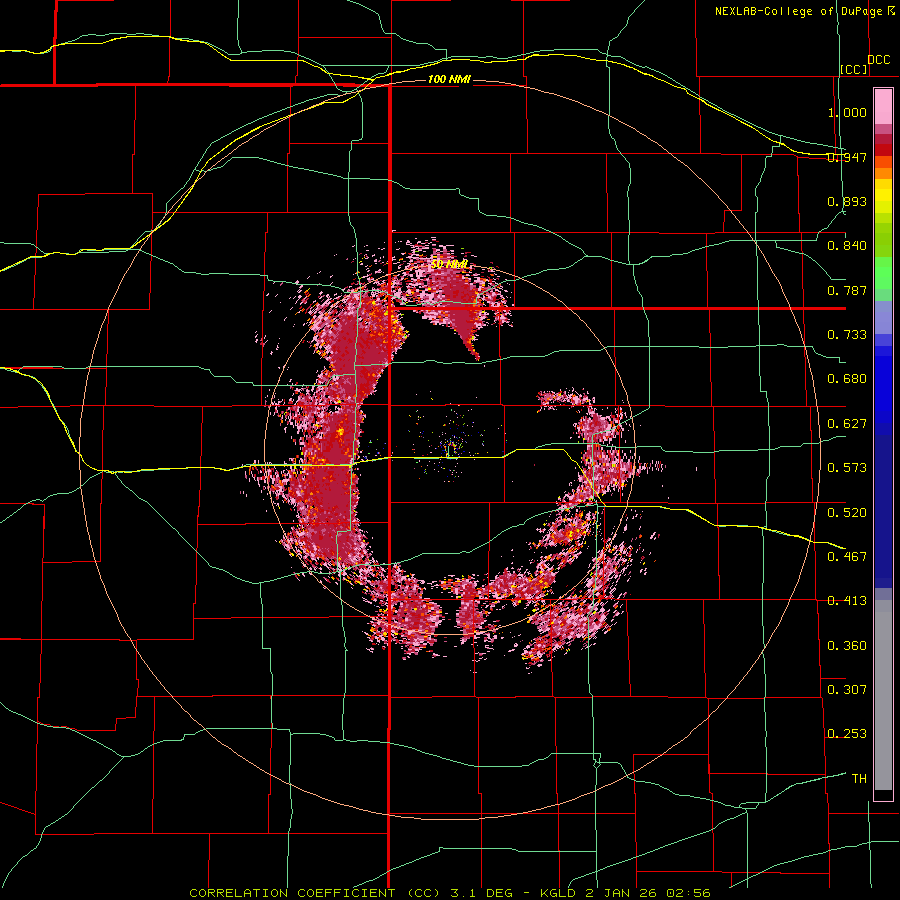900x900 pixels.
Task: Click the 0.840 scale value
Action: tap(847, 246)
